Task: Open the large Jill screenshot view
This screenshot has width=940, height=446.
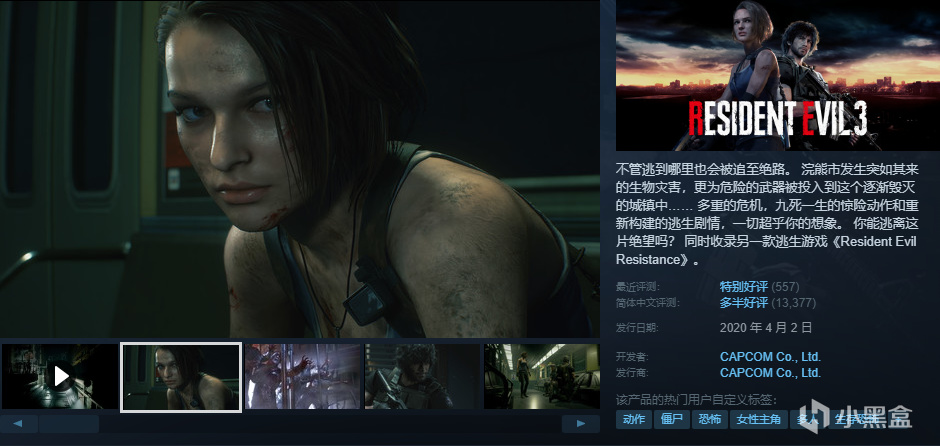Action: click(x=300, y=168)
